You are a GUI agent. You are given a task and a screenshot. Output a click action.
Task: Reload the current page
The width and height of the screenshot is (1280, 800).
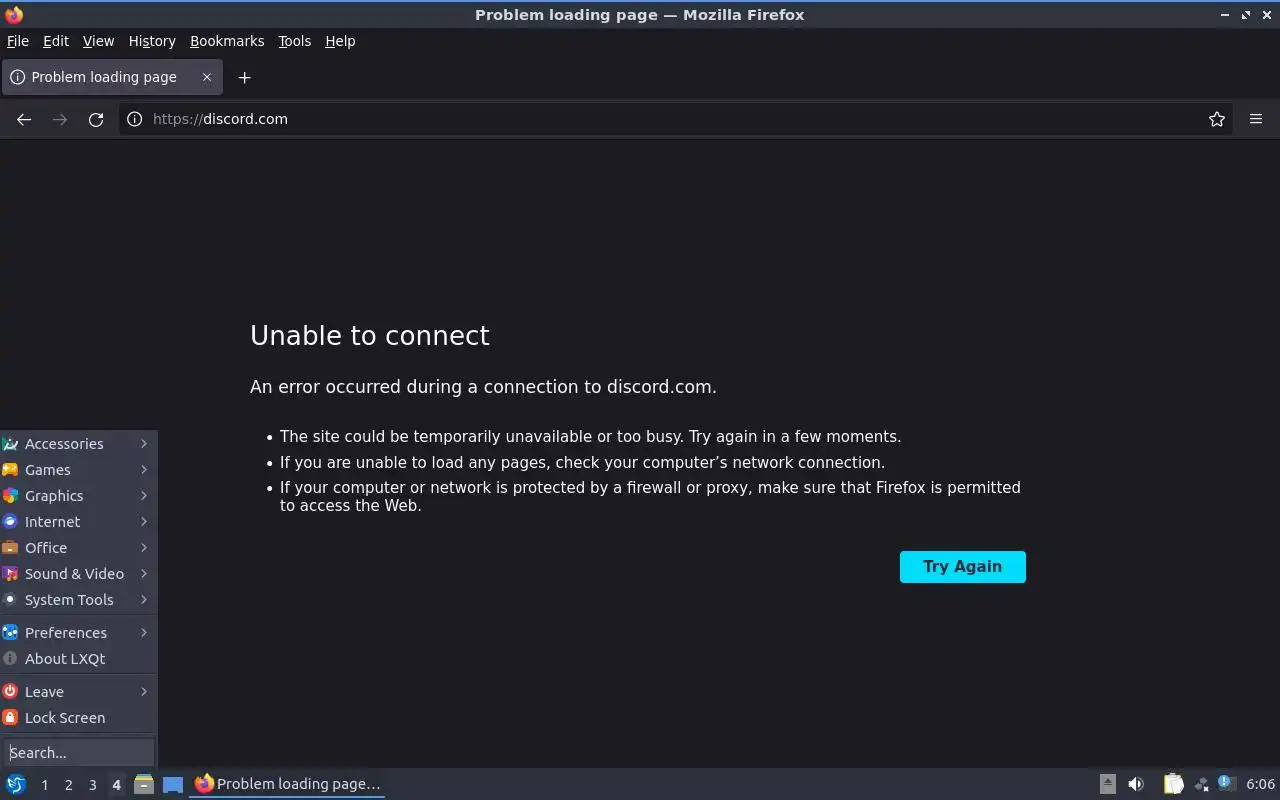tap(96, 119)
